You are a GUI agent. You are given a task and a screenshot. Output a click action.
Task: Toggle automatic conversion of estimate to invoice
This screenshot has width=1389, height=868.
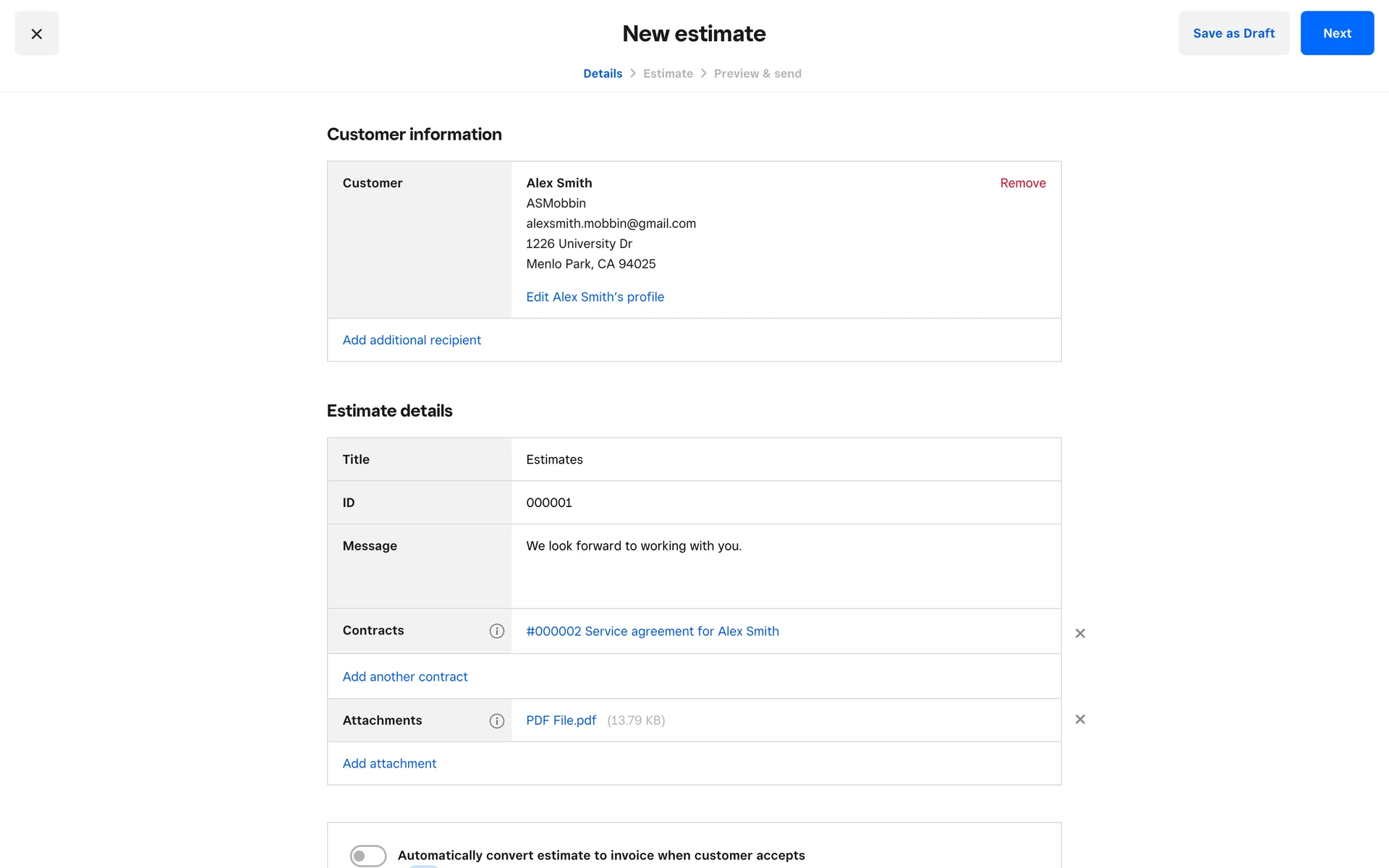coord(368,855)
